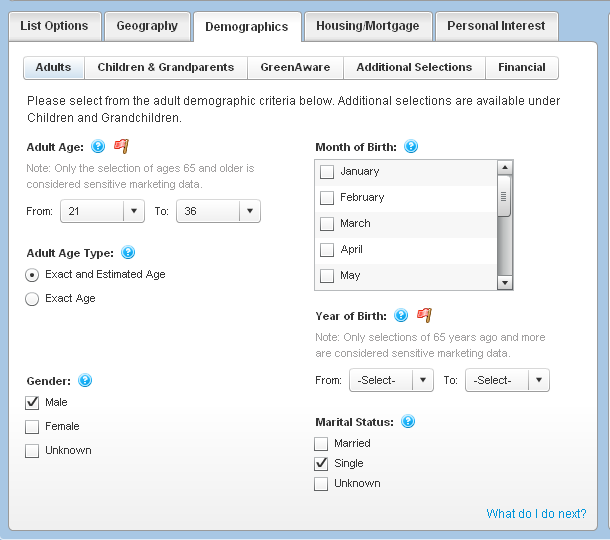This screenshot has height=540, width=610.
Task: Open Marital Status help icon
Action: [409, 422]
